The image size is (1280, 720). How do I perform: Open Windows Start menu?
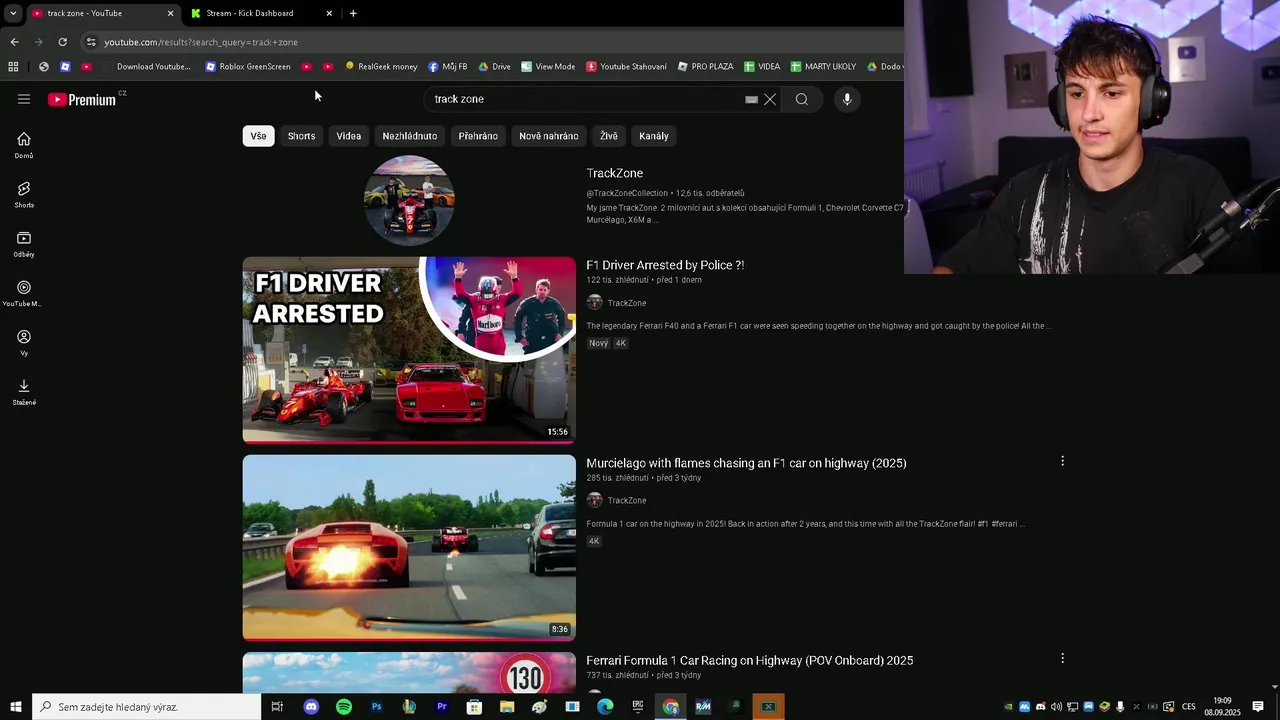(15, 706)
